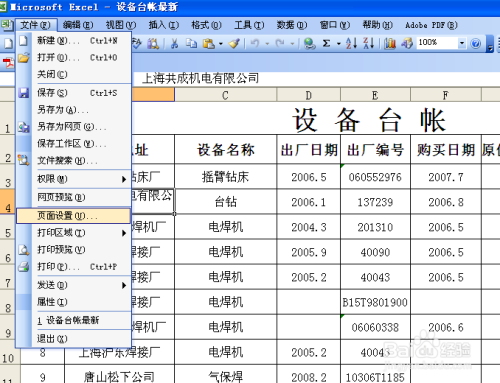Click the Insert Hyperlink globe icon
500x383 pixels.
309,43
